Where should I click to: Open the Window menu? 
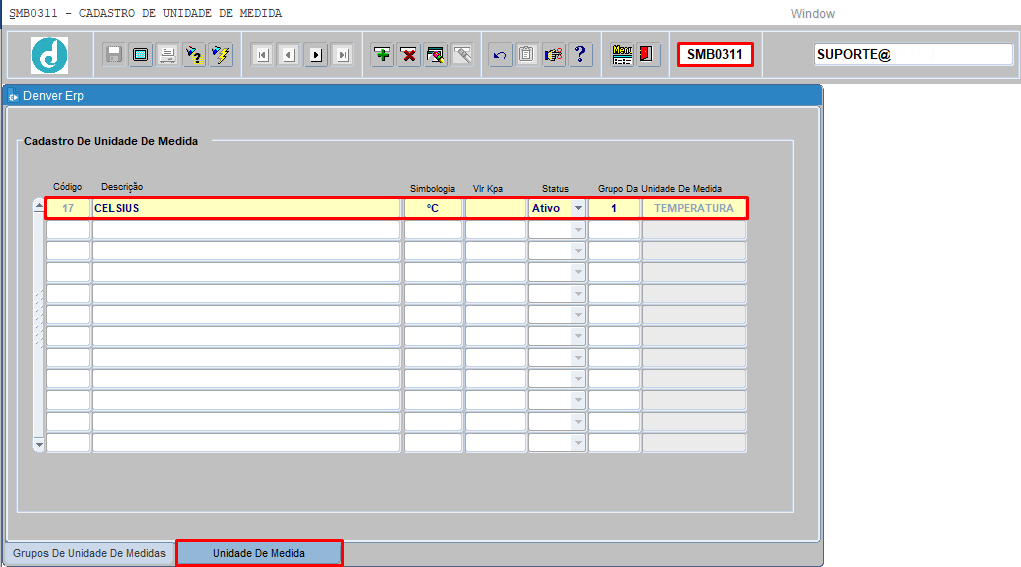[x=813, y=14]
